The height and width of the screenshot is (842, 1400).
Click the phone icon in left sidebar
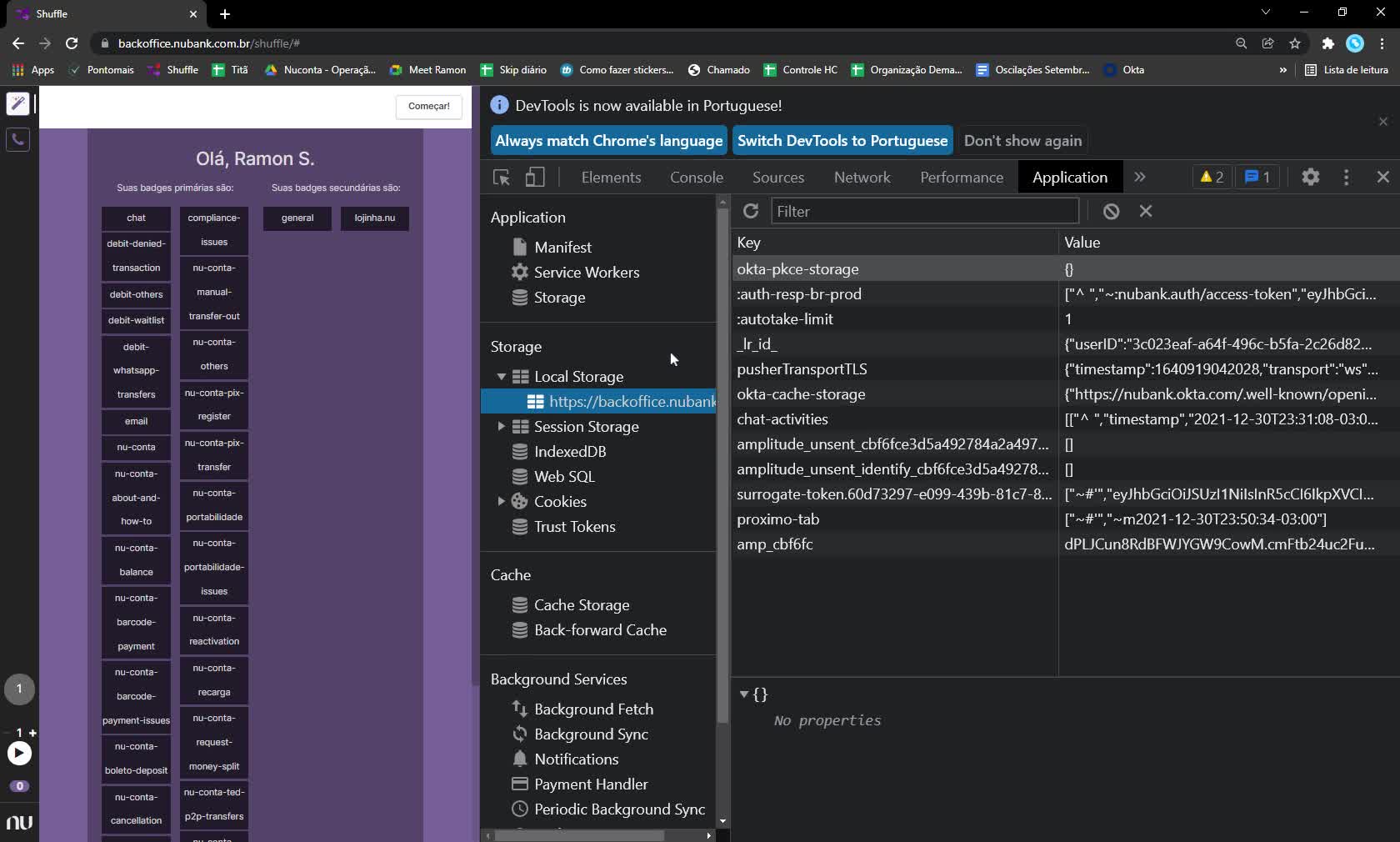[x=18, y=139]
